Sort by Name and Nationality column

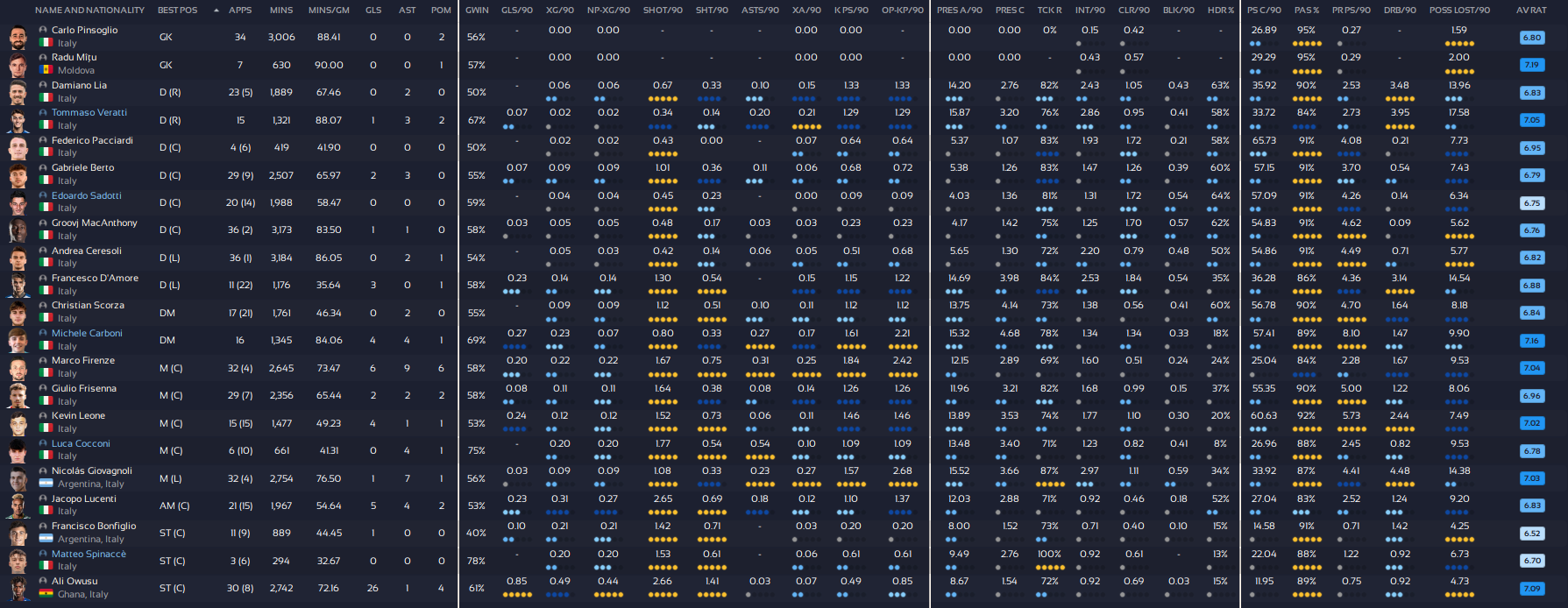pos(89,11)
